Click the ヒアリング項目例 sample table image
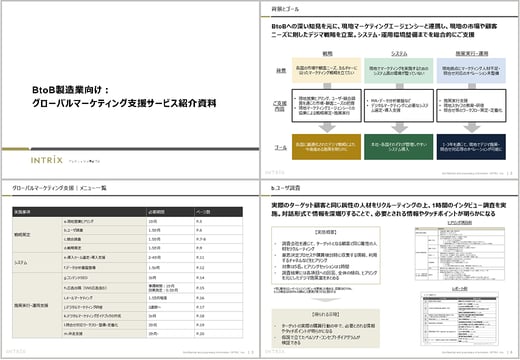 [460, 254]
